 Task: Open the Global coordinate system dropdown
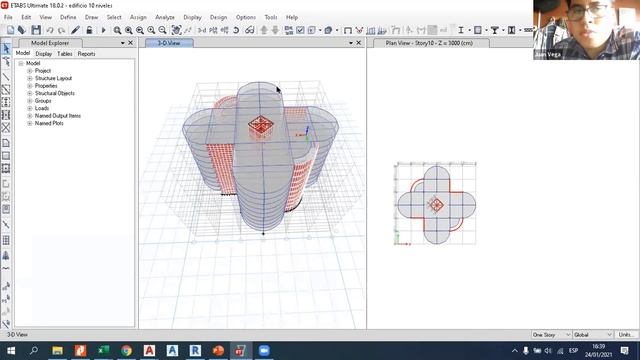(x=593, y=335)
